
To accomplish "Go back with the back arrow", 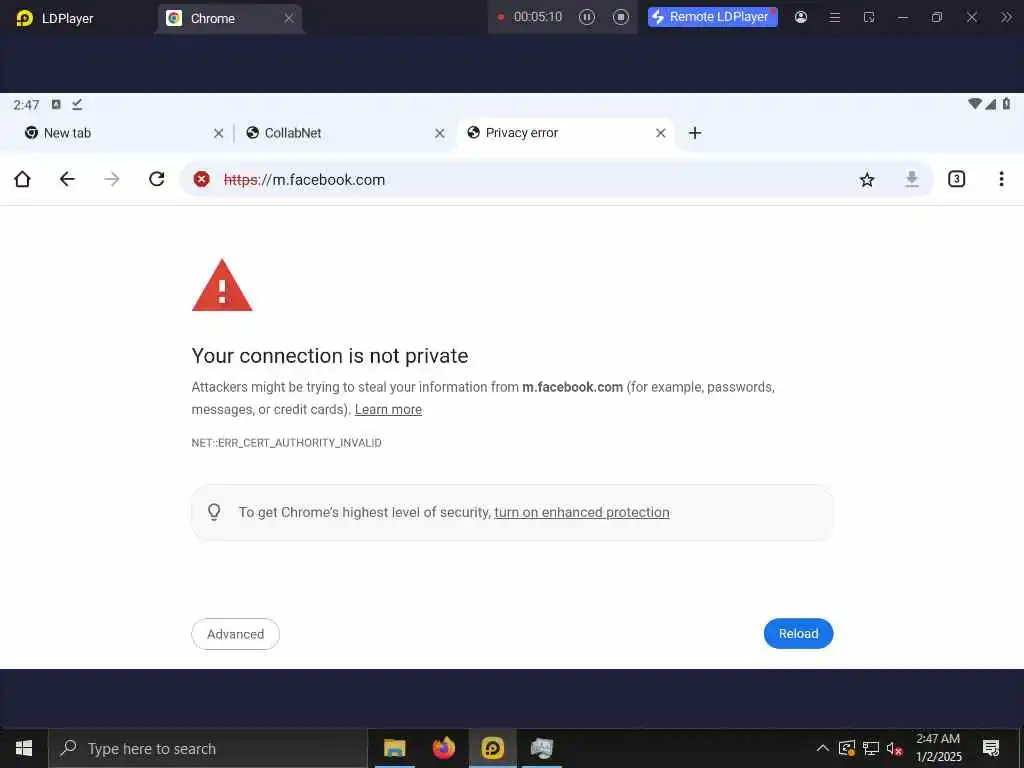I will point(67,179).
